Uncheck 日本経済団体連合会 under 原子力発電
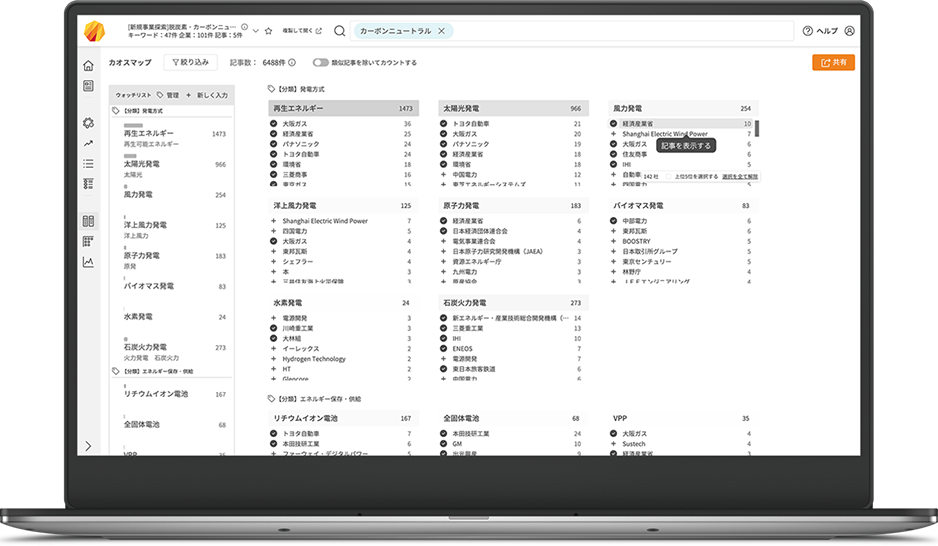 (x=443, y=231)
